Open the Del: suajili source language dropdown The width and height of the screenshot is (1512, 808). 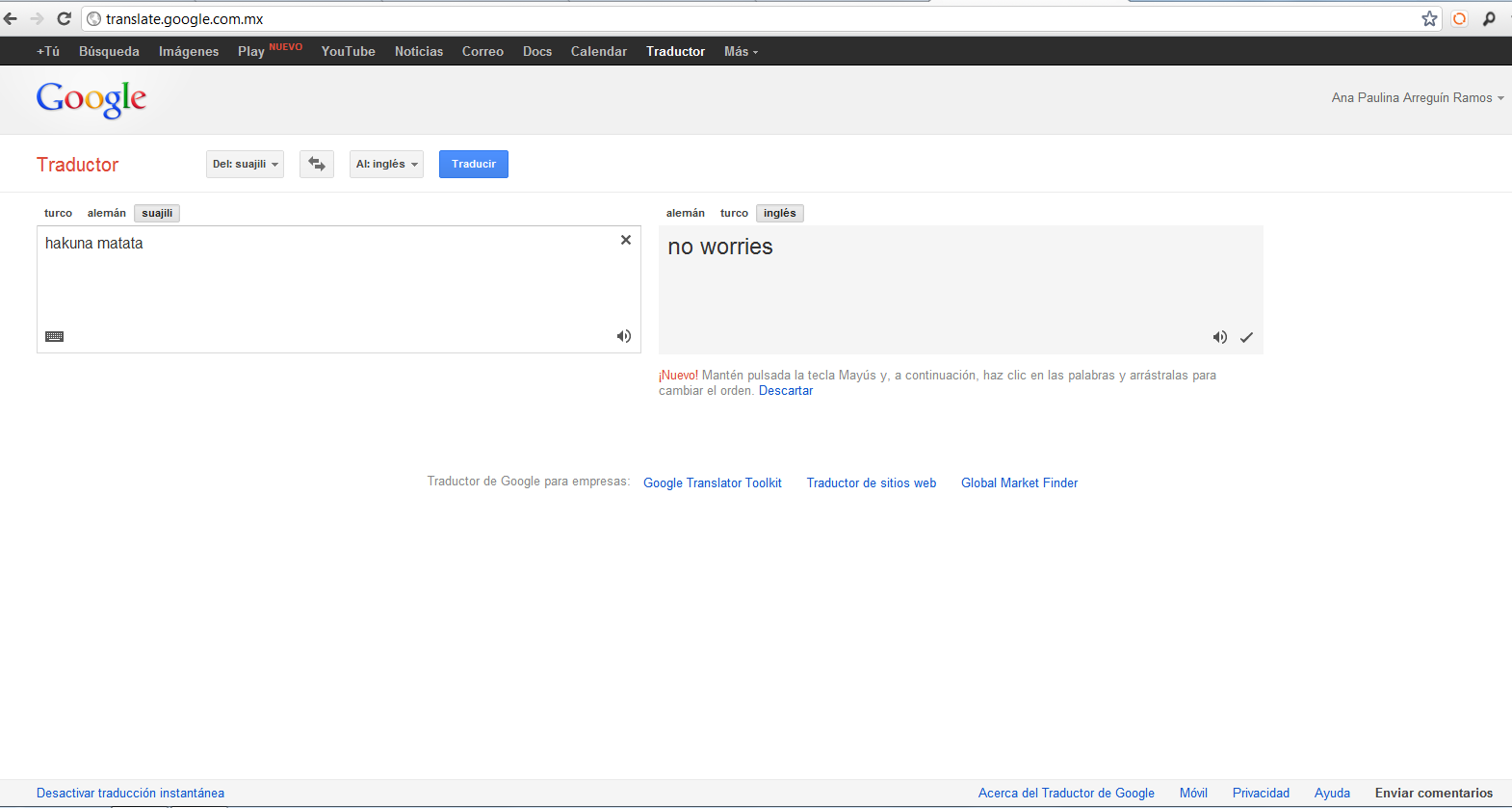click(x=245, y=165)
